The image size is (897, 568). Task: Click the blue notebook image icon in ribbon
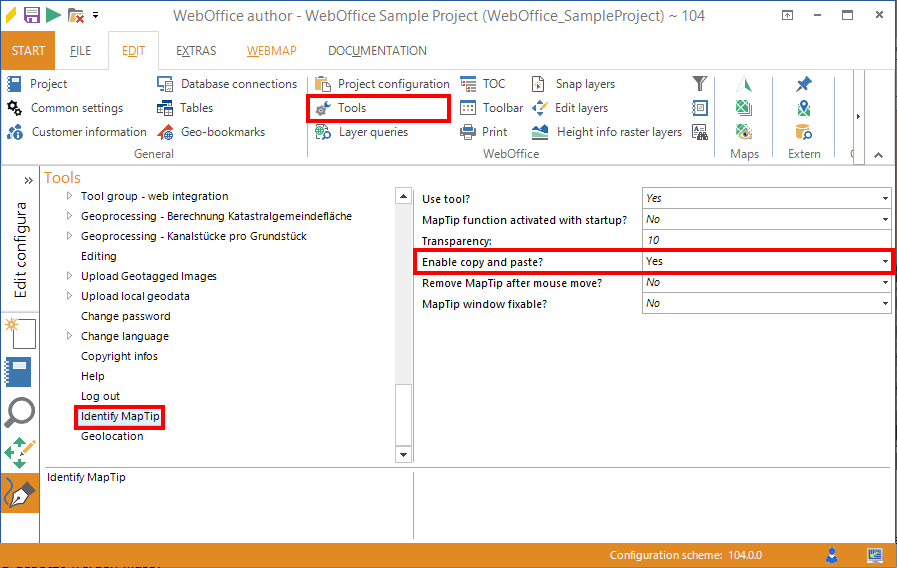click(x=700, y=108)
